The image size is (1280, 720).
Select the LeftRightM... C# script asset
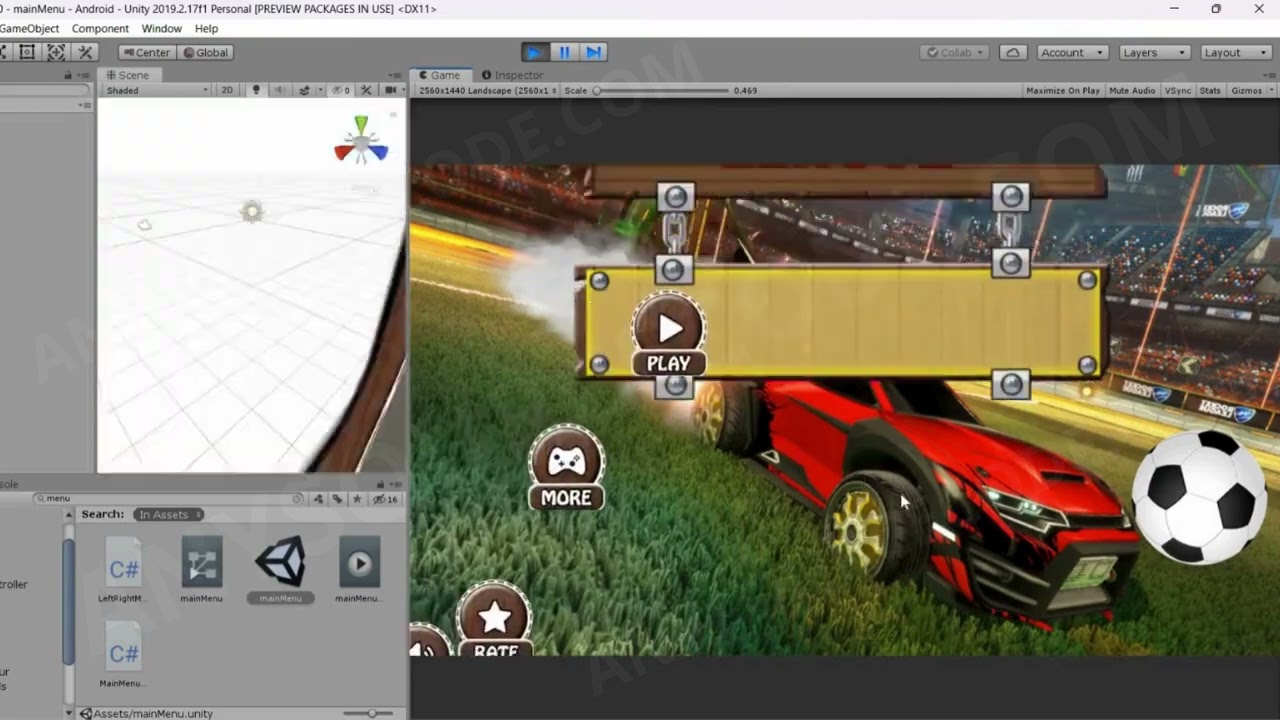(x=123, y=571)
